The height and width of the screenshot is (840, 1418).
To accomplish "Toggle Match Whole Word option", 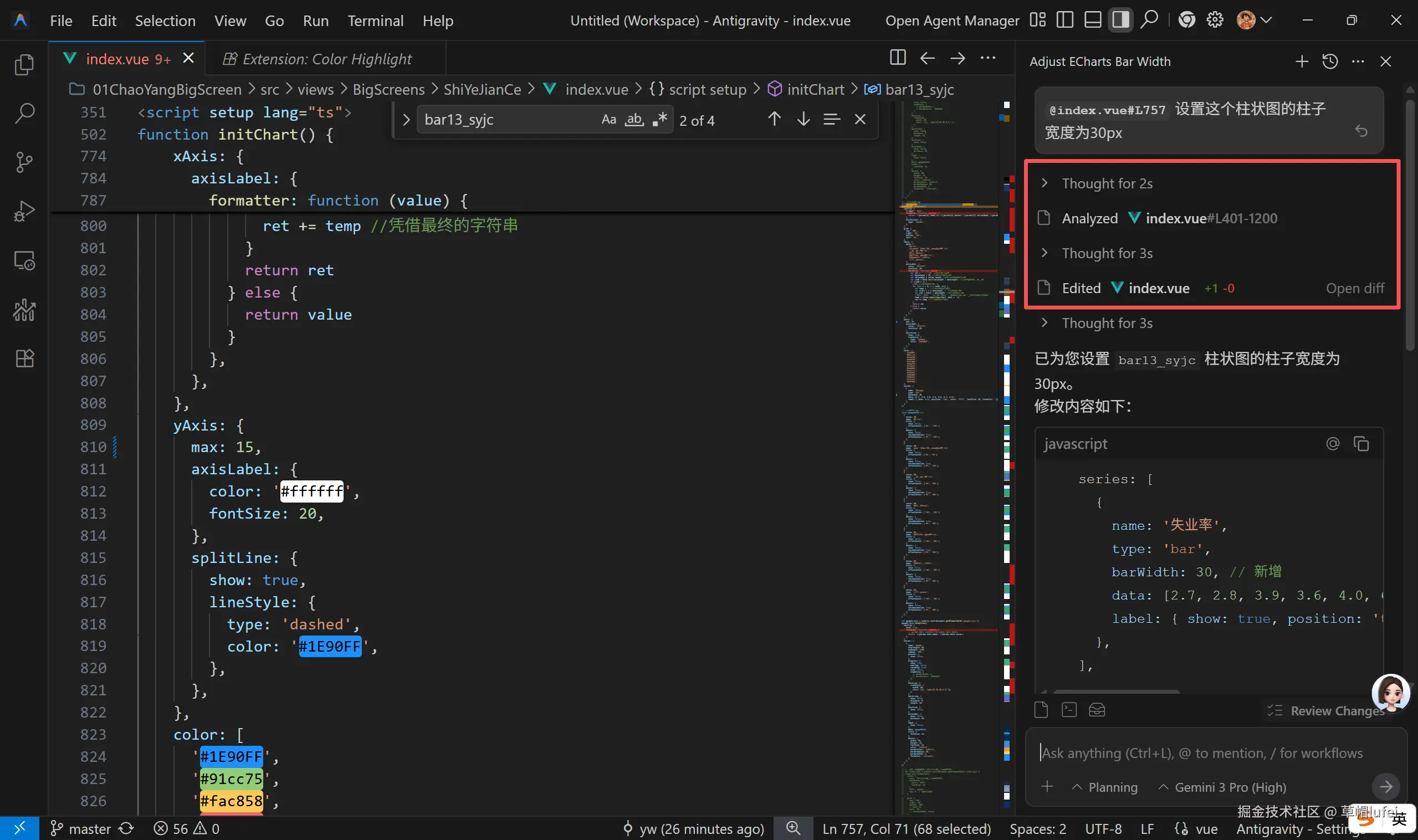I will [x=634, y=120].
